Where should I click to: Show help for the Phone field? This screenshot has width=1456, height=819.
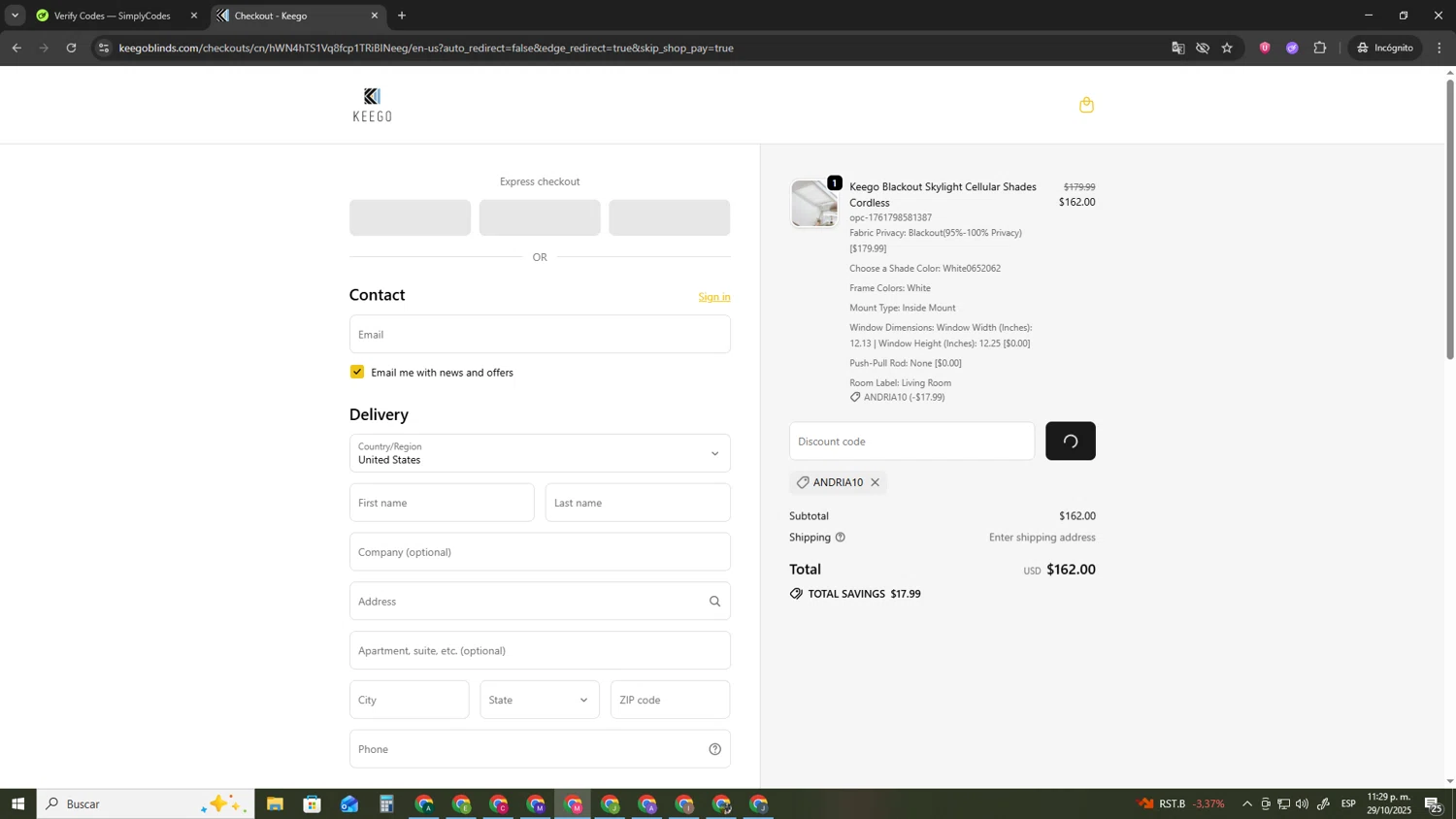tap(714, 749)
